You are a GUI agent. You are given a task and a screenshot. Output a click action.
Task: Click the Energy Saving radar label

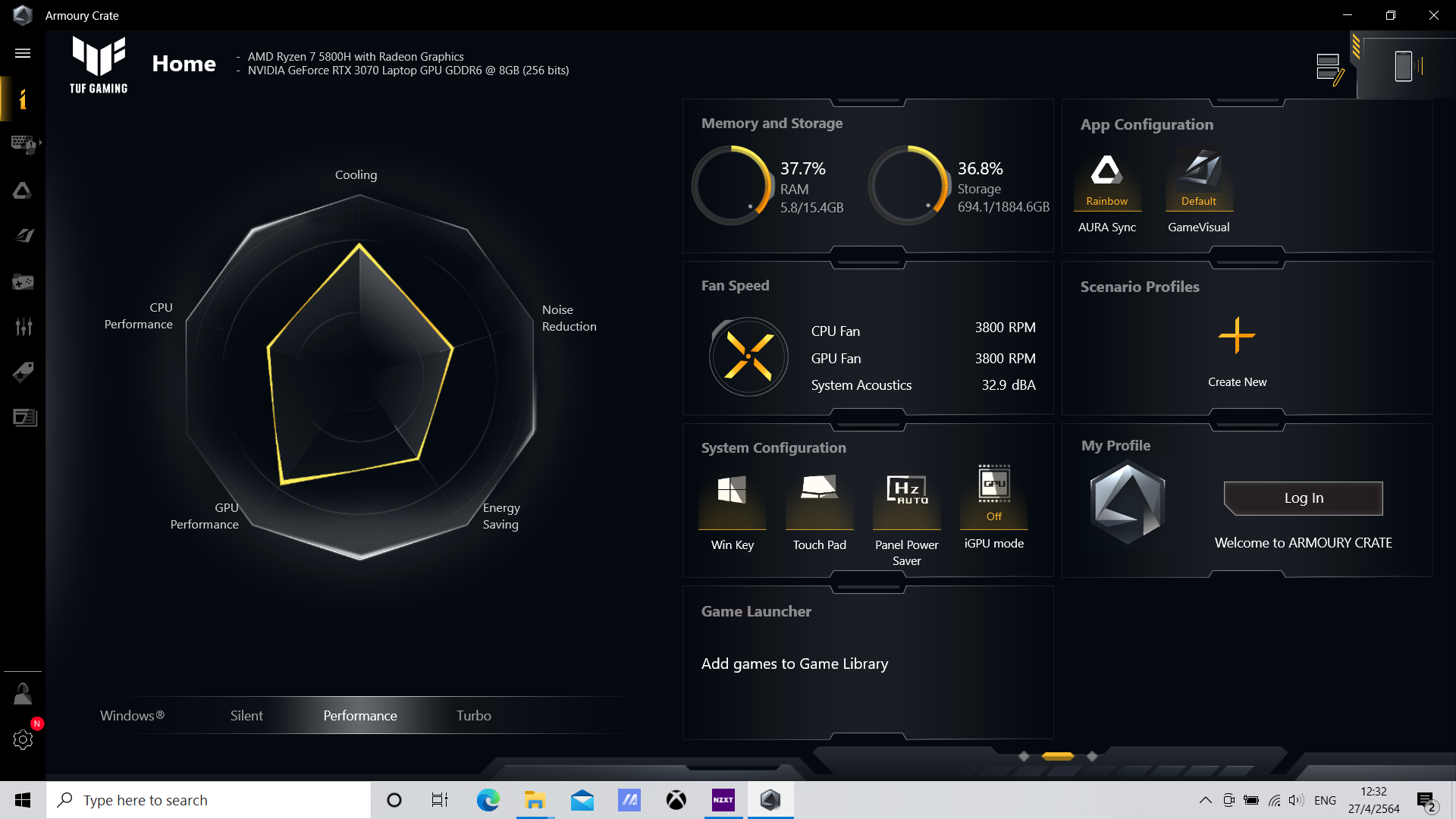coord(501,516)
